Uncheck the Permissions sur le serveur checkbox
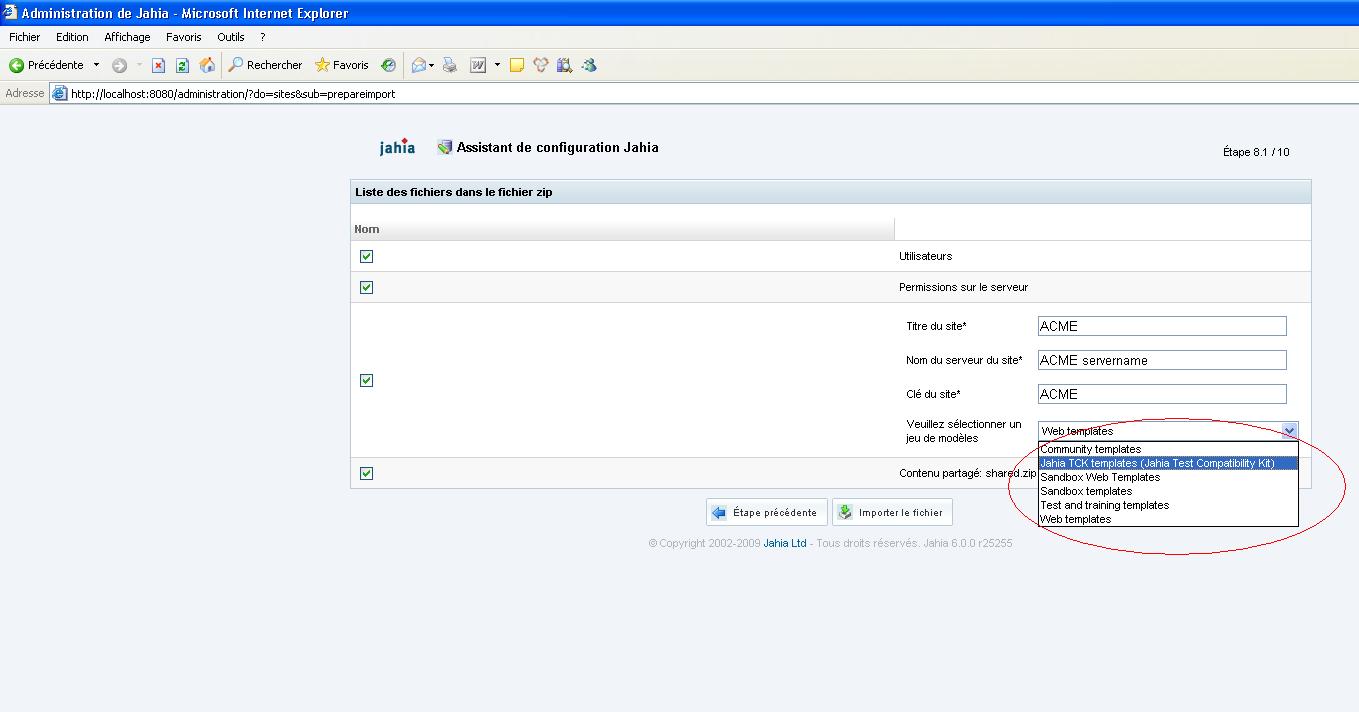1359x712 pixels. (366, 287)
